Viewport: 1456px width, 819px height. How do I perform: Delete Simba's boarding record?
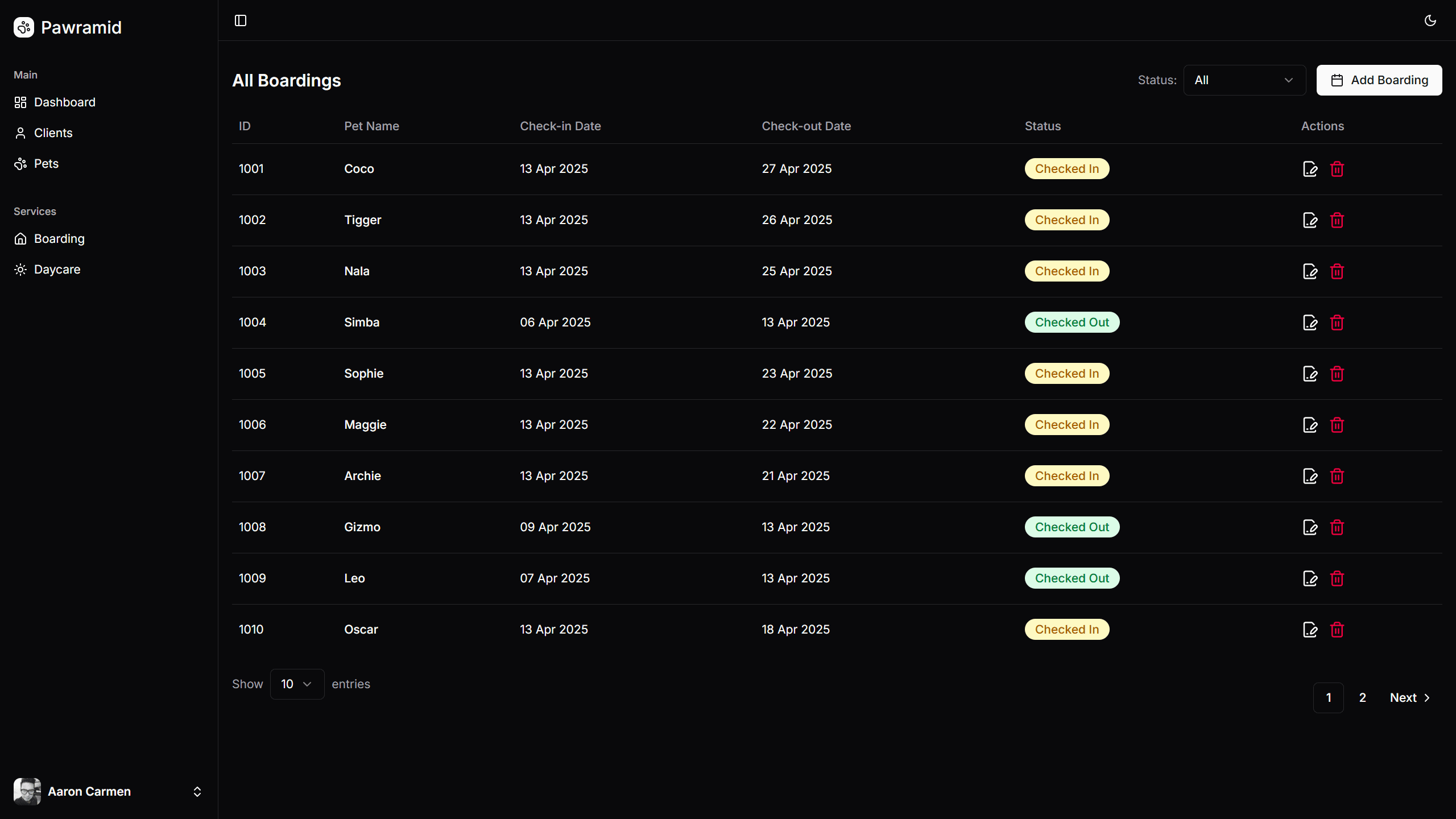(1337, 322)
